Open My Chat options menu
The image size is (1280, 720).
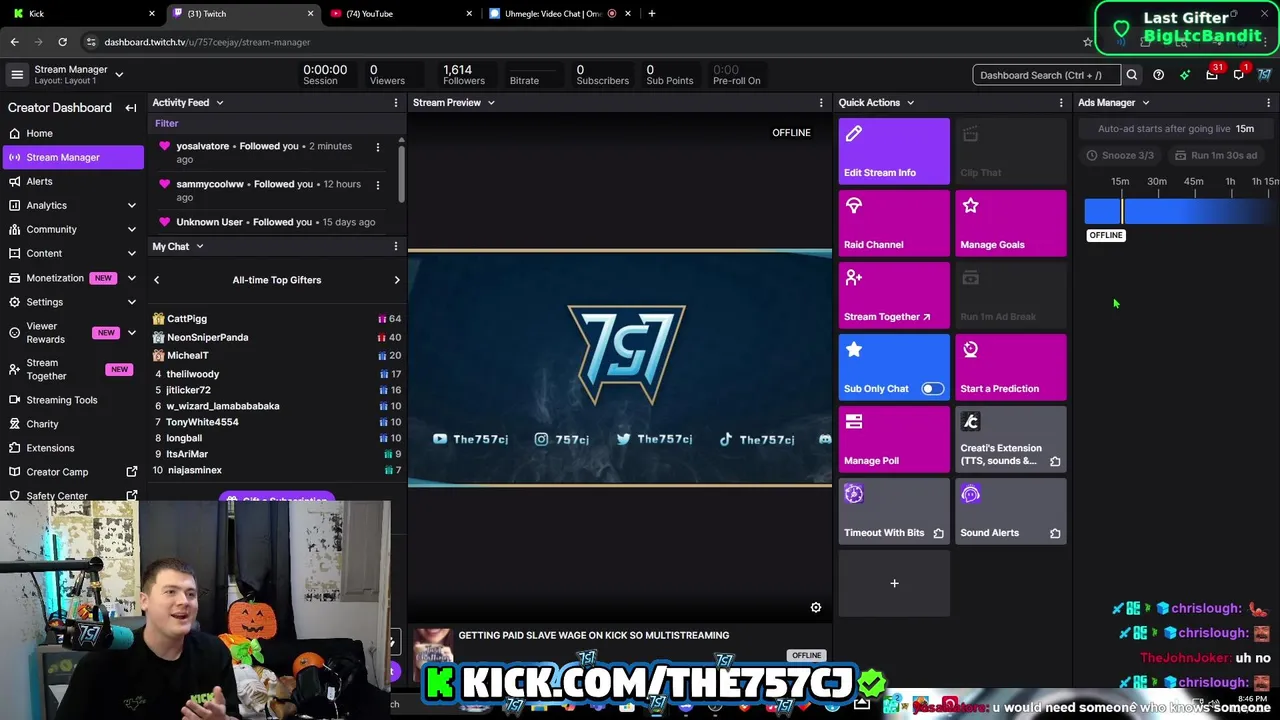(x=396, y=246)
